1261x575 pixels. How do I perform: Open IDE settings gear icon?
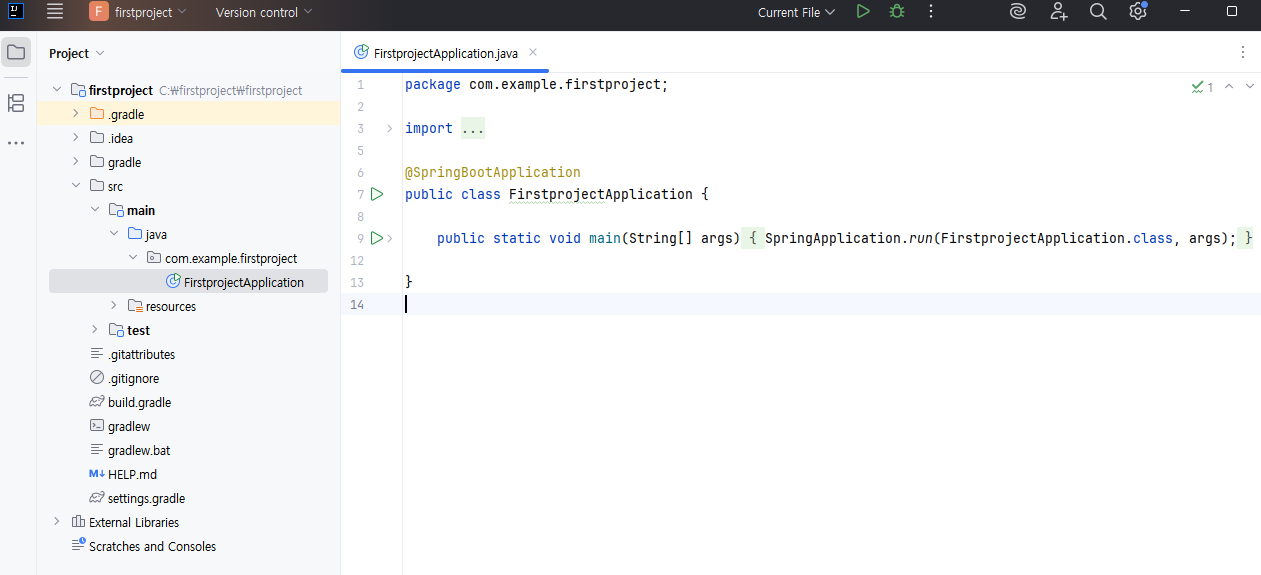click(x=1137, y=12)
